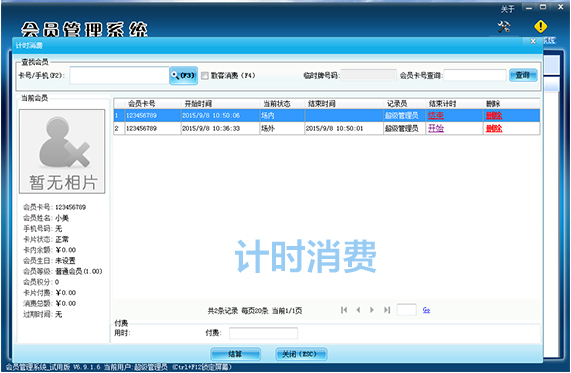Click 开始 link in row 2

[x=436, y=128]
